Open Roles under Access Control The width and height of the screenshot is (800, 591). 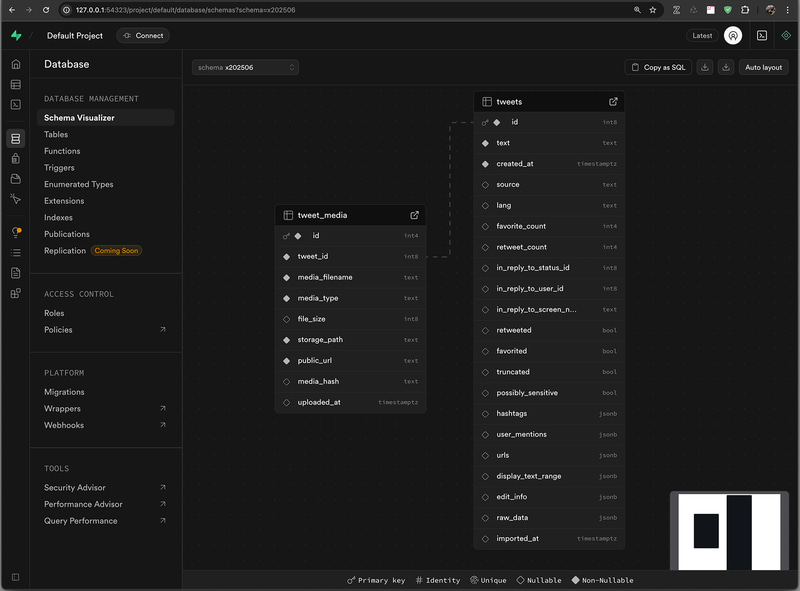(x=54, y=313)
